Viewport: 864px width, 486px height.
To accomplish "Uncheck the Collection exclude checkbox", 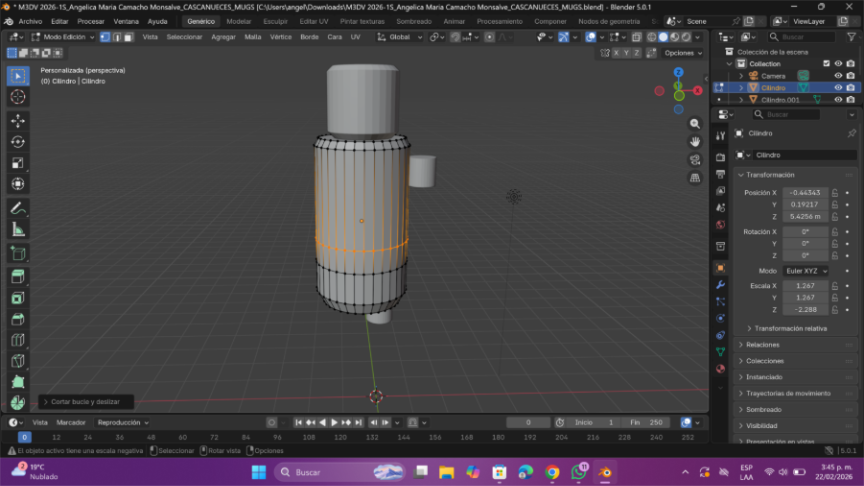I will point(825,63).
